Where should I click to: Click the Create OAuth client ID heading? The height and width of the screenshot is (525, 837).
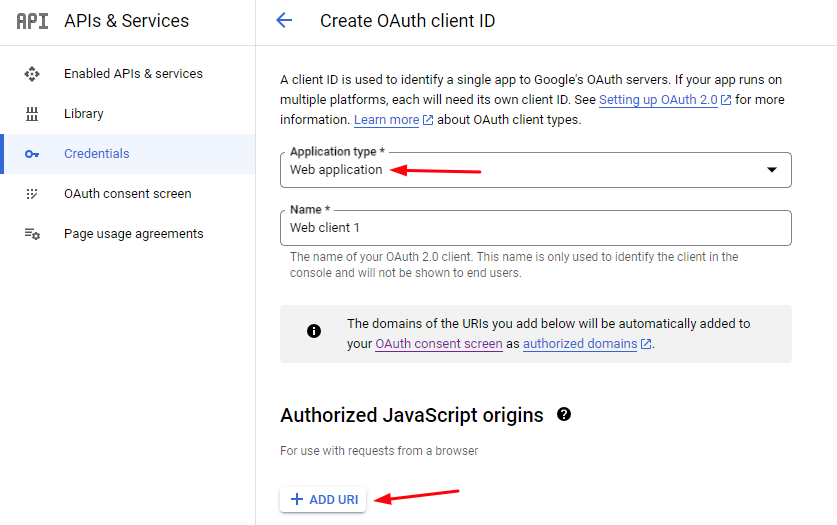407,21
